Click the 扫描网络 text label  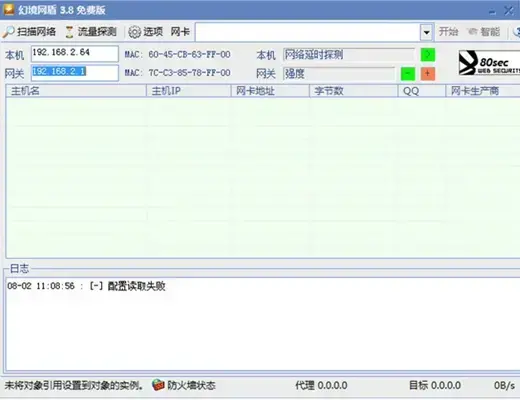point(36,32)
